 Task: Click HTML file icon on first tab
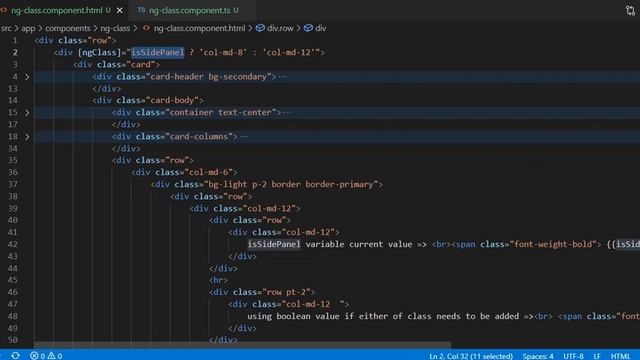(x=4, y=10)
